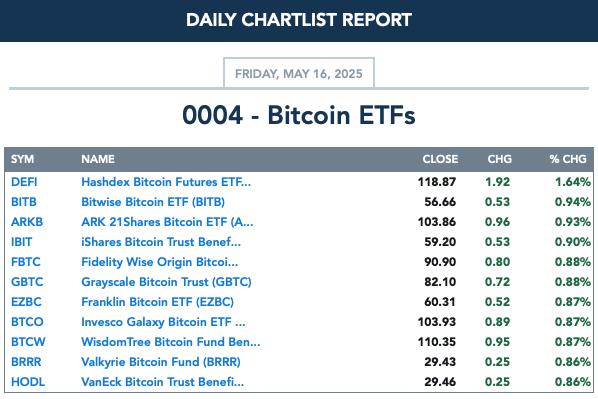Open ARK 21Shares Bitcoin ETF link
Image resolution: width=598 pixels, height=399 pixels.
pyautogui.click(x=167, y=222)
